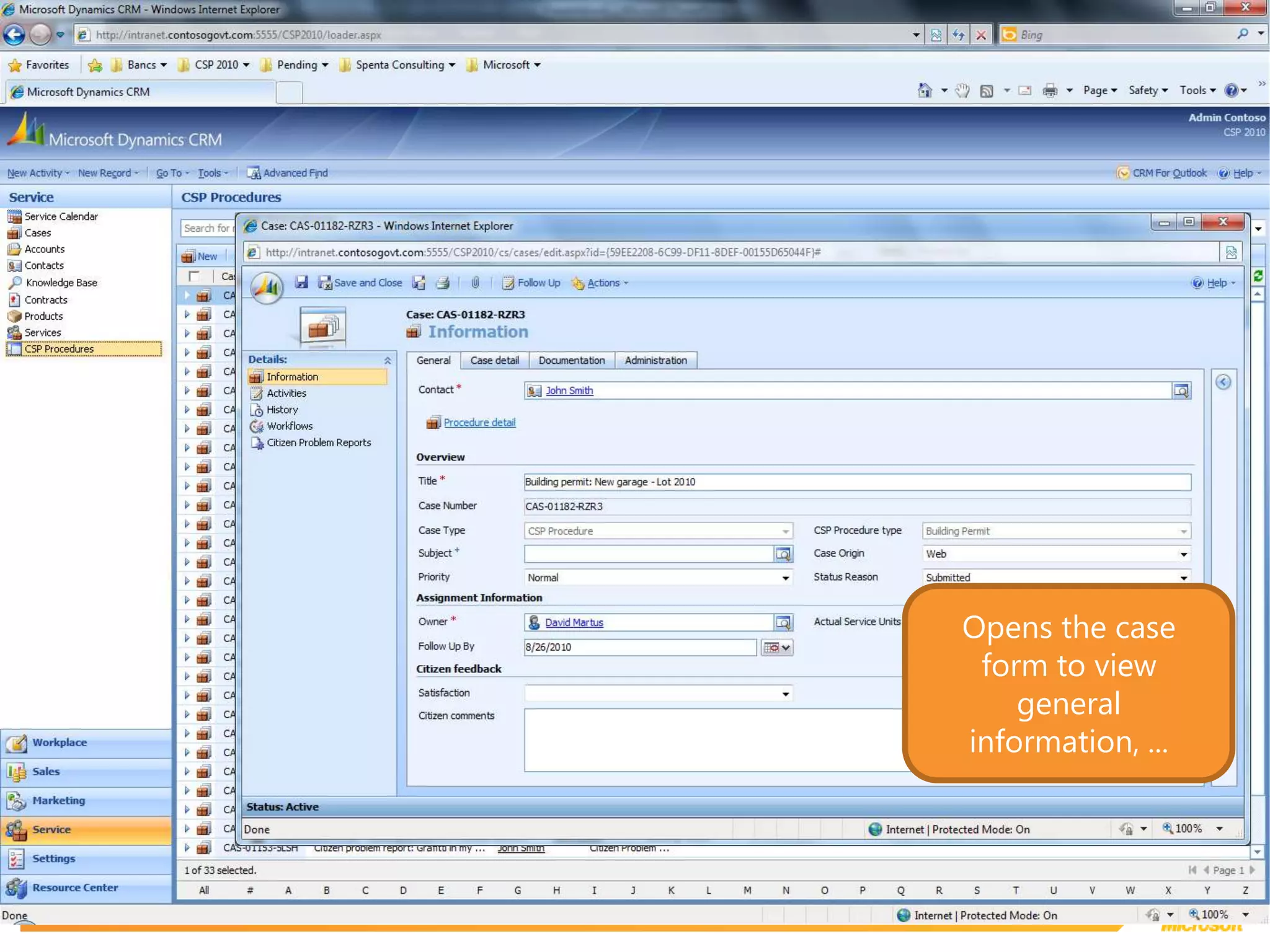1270x952 pixels.
Task: Click the Follow Up button
Action: [531, 283]
